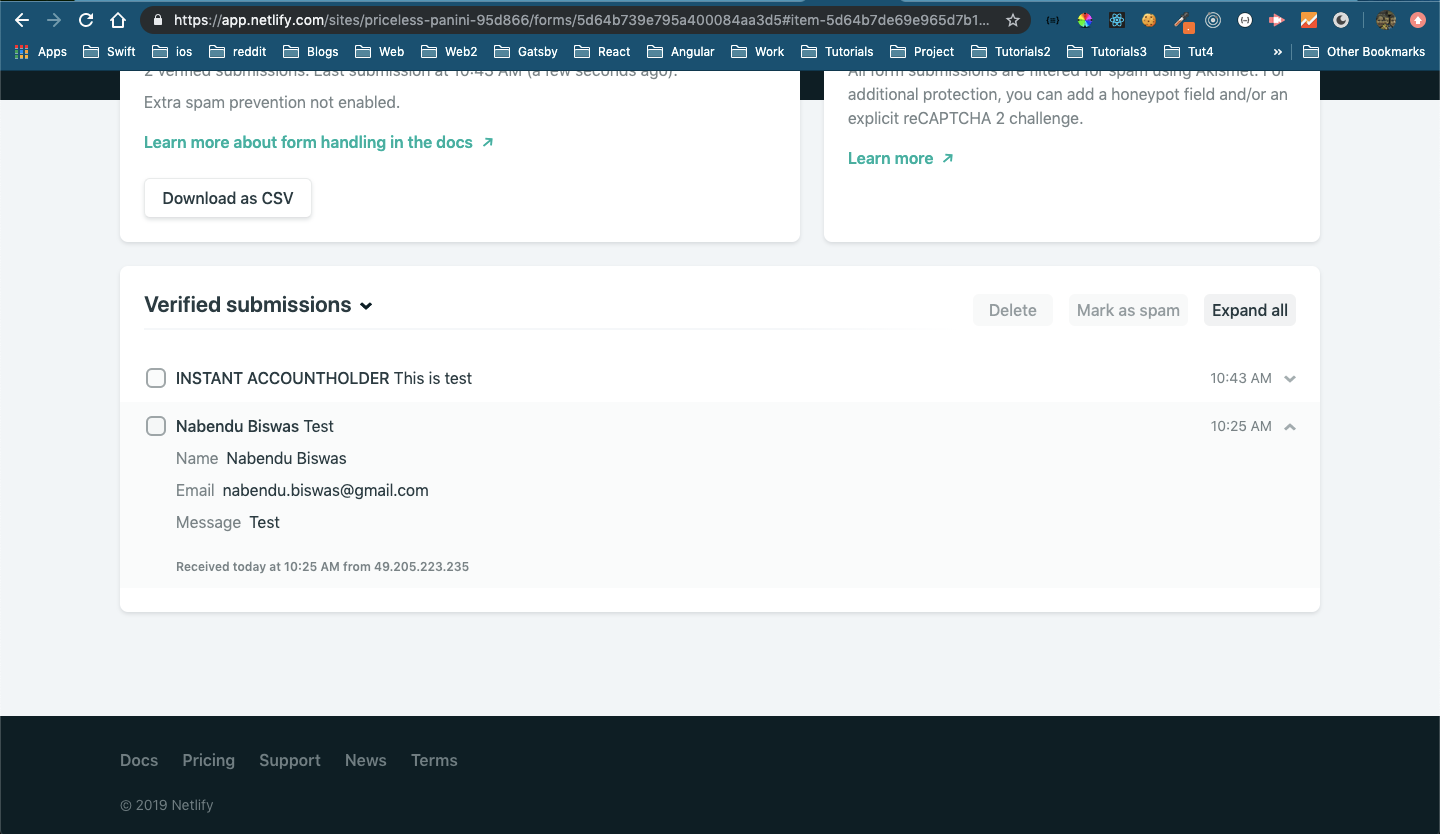
Task: Download submissions as CSV
Action: (x=228, y=198)
